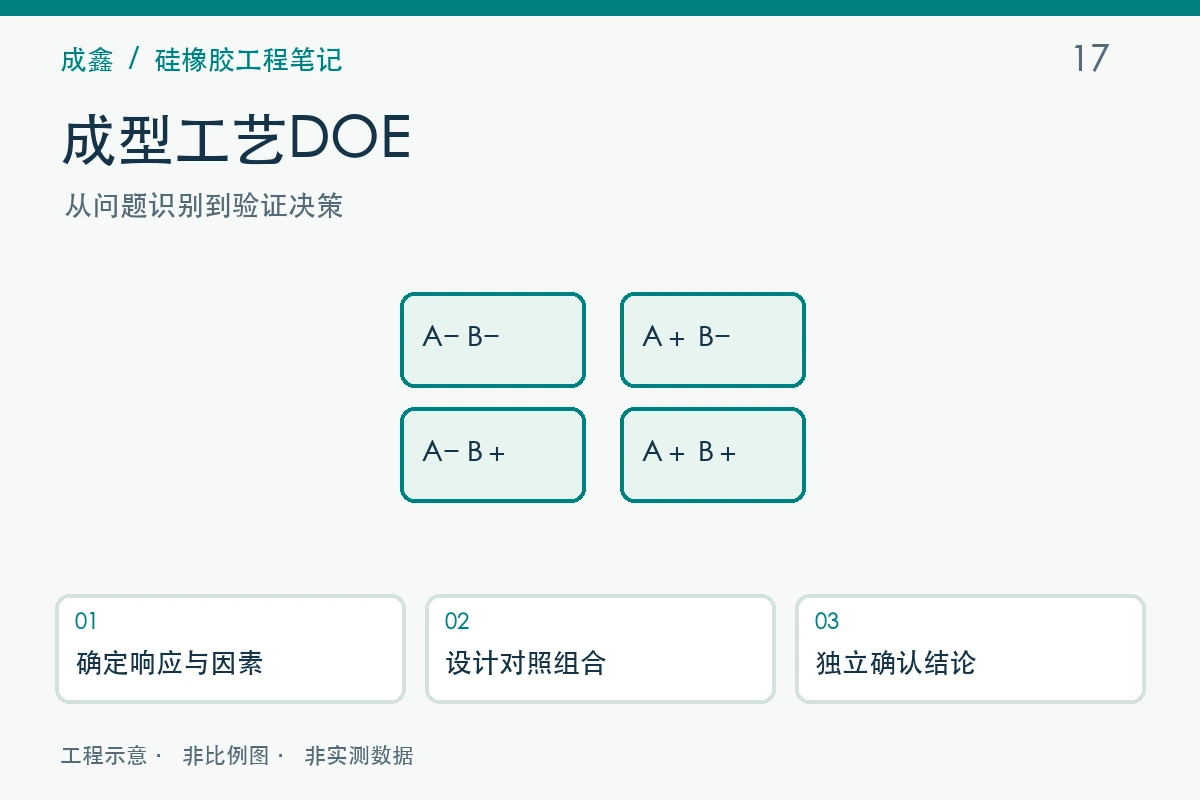Click the header text 硅橡胶工程笔记
Viewport: 1200px width, 800px height.
pyautogui.click(x=248, y=60)
